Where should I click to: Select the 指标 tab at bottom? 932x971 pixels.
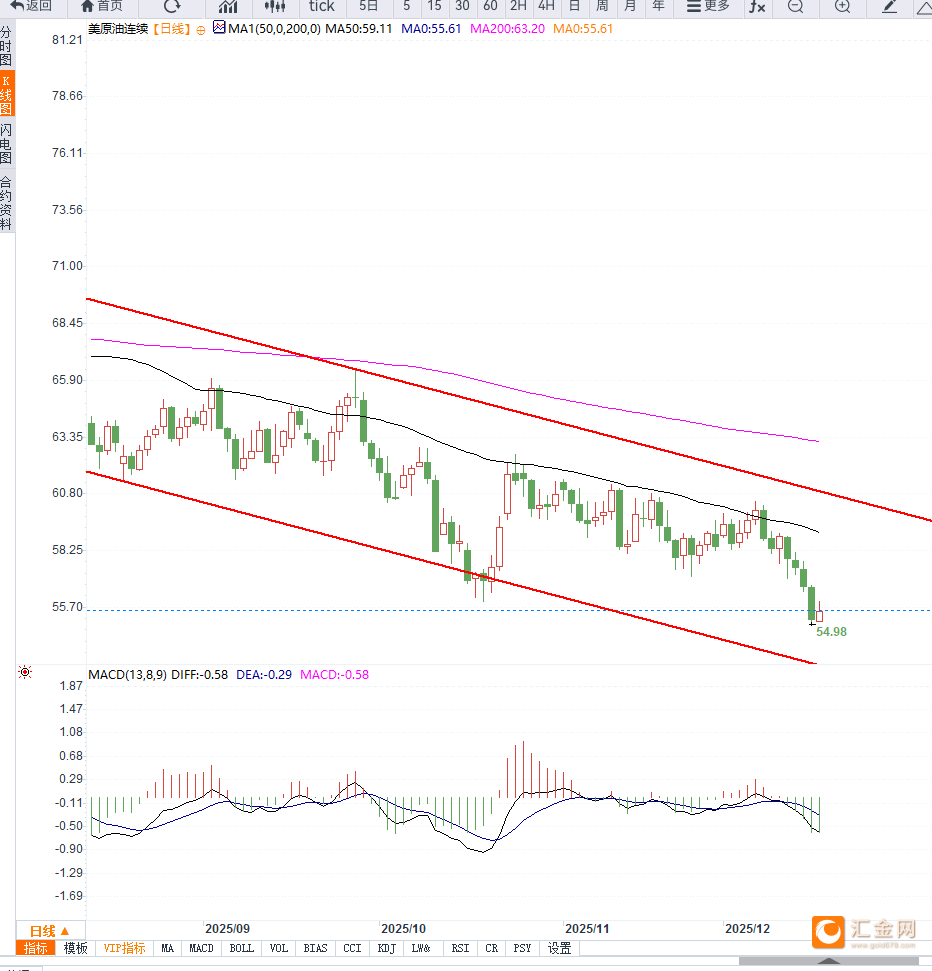click(x=35, y=948)
